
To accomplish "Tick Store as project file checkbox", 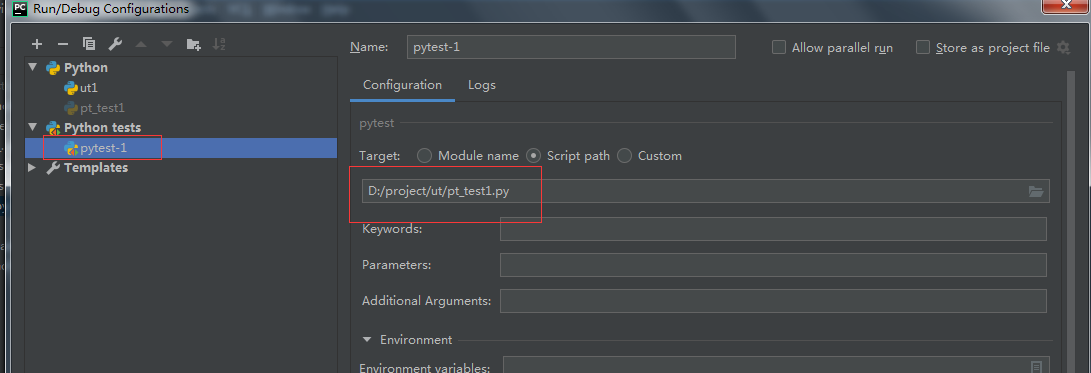I will [x=923, y=47].
